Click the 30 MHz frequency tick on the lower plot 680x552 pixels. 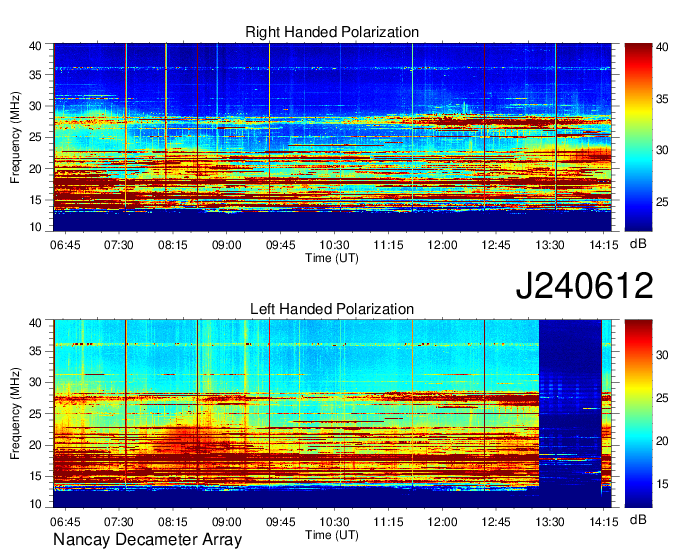point(35,382)
